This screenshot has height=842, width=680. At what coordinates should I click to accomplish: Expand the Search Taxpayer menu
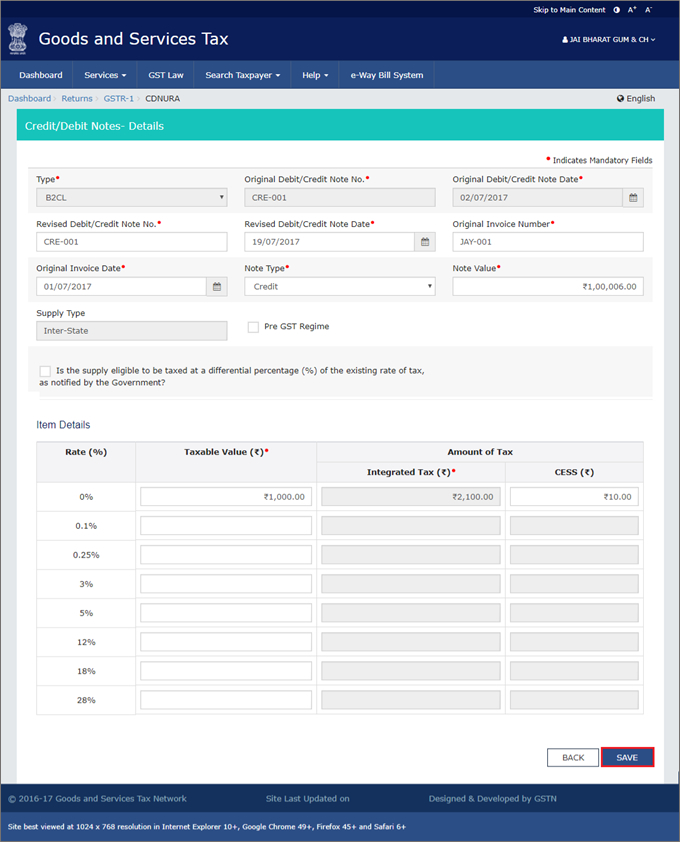[242, 75]
